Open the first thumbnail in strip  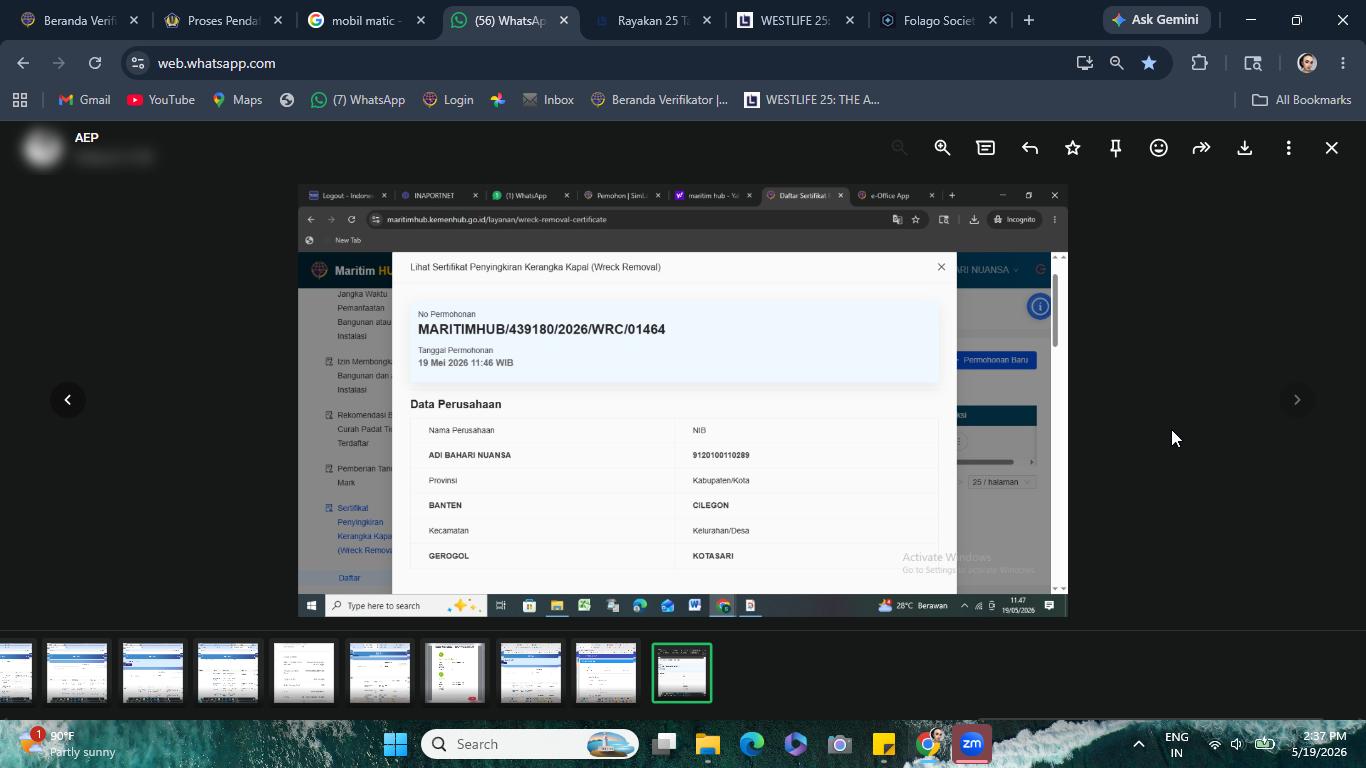15,673
